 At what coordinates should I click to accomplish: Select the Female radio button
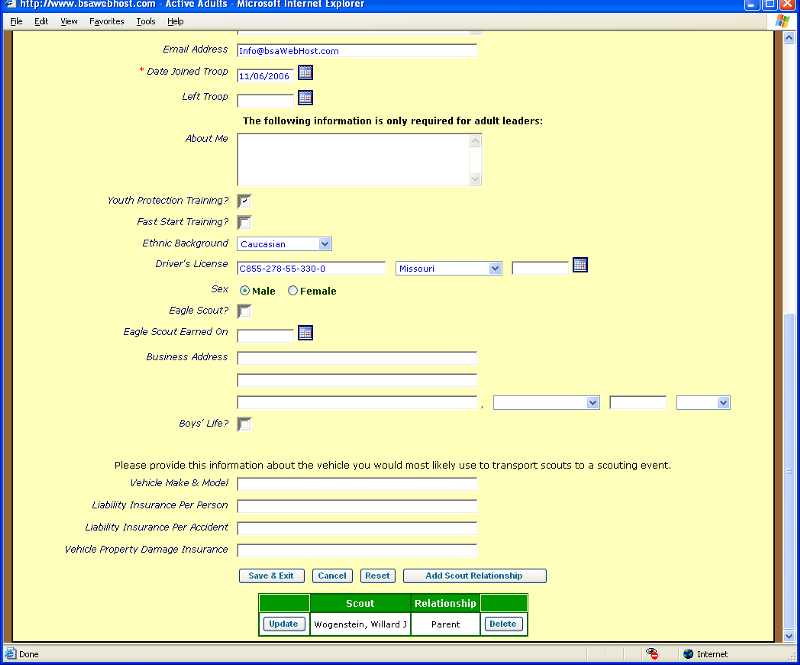(292, 290)
